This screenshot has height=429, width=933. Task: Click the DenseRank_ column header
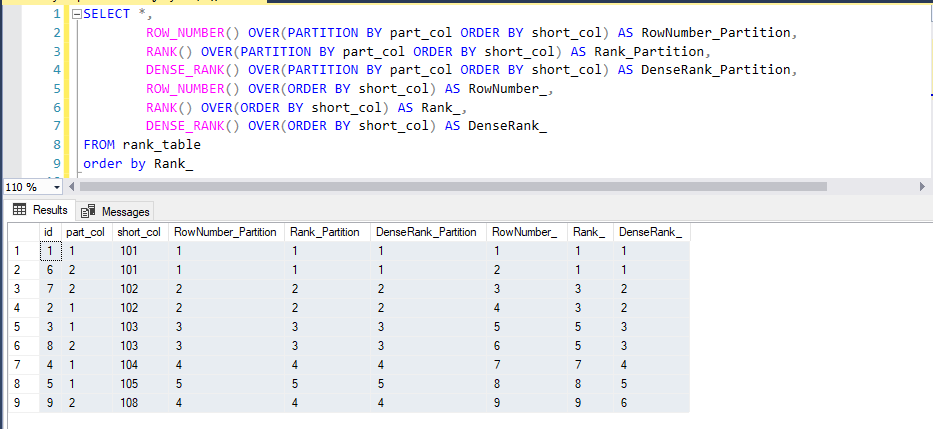pos(651,232)
